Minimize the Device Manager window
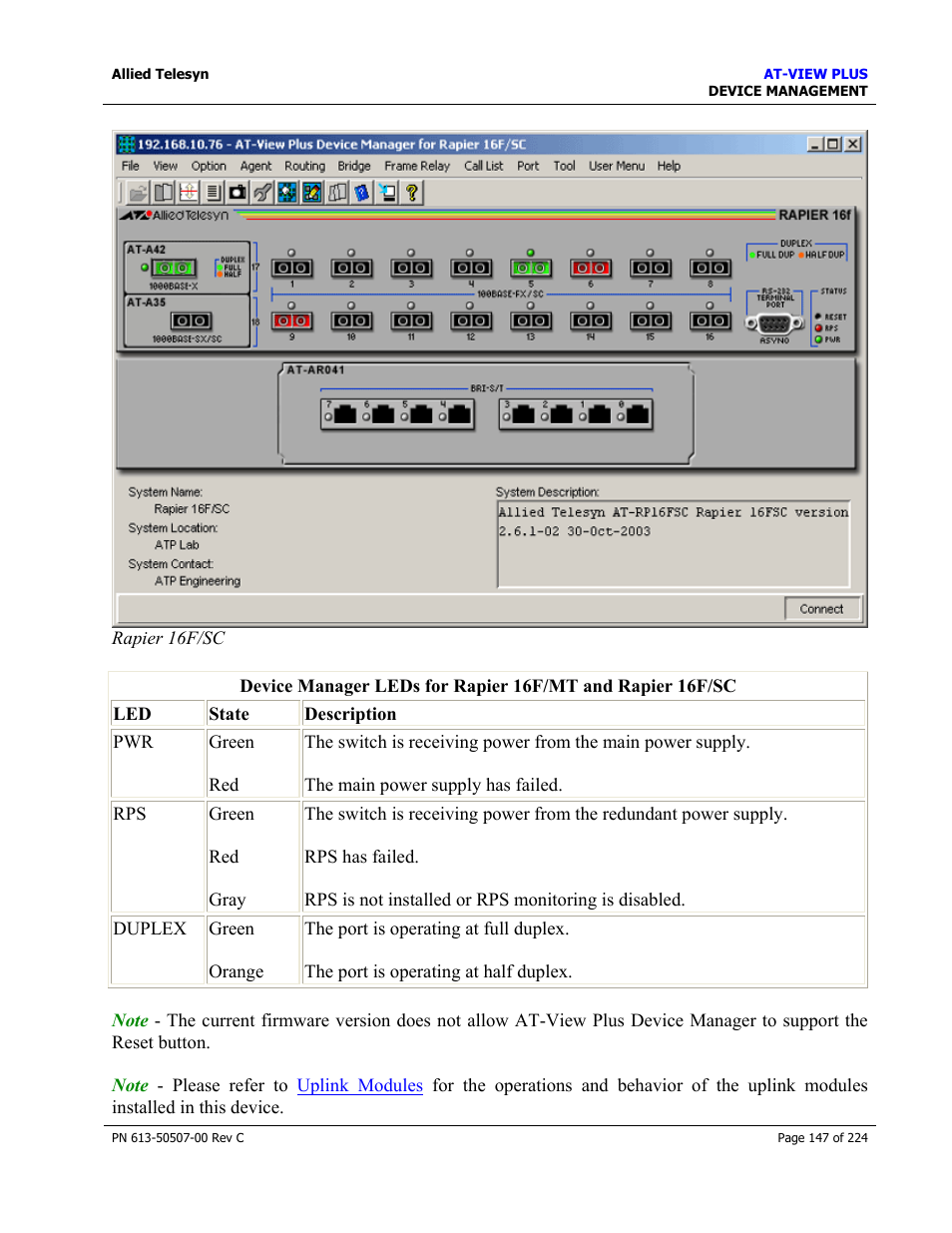 [x=816, y=144]
